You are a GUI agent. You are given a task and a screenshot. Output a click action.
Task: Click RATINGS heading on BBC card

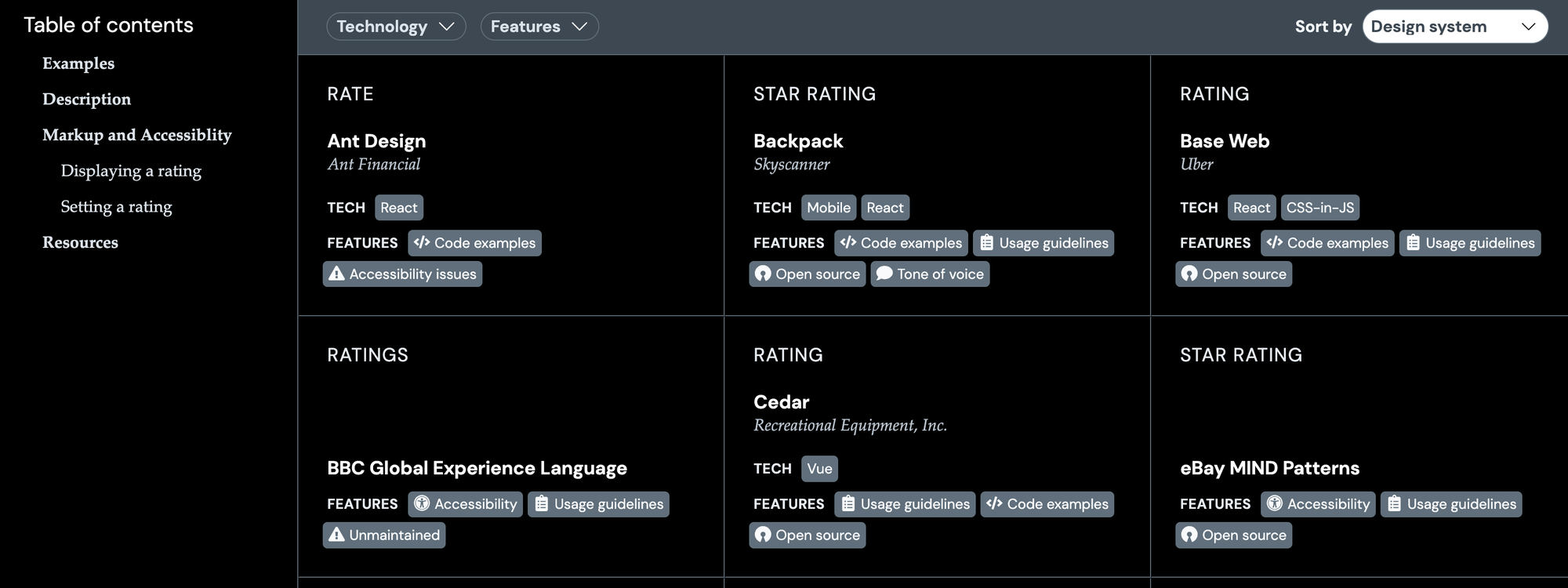pos(368,355)
